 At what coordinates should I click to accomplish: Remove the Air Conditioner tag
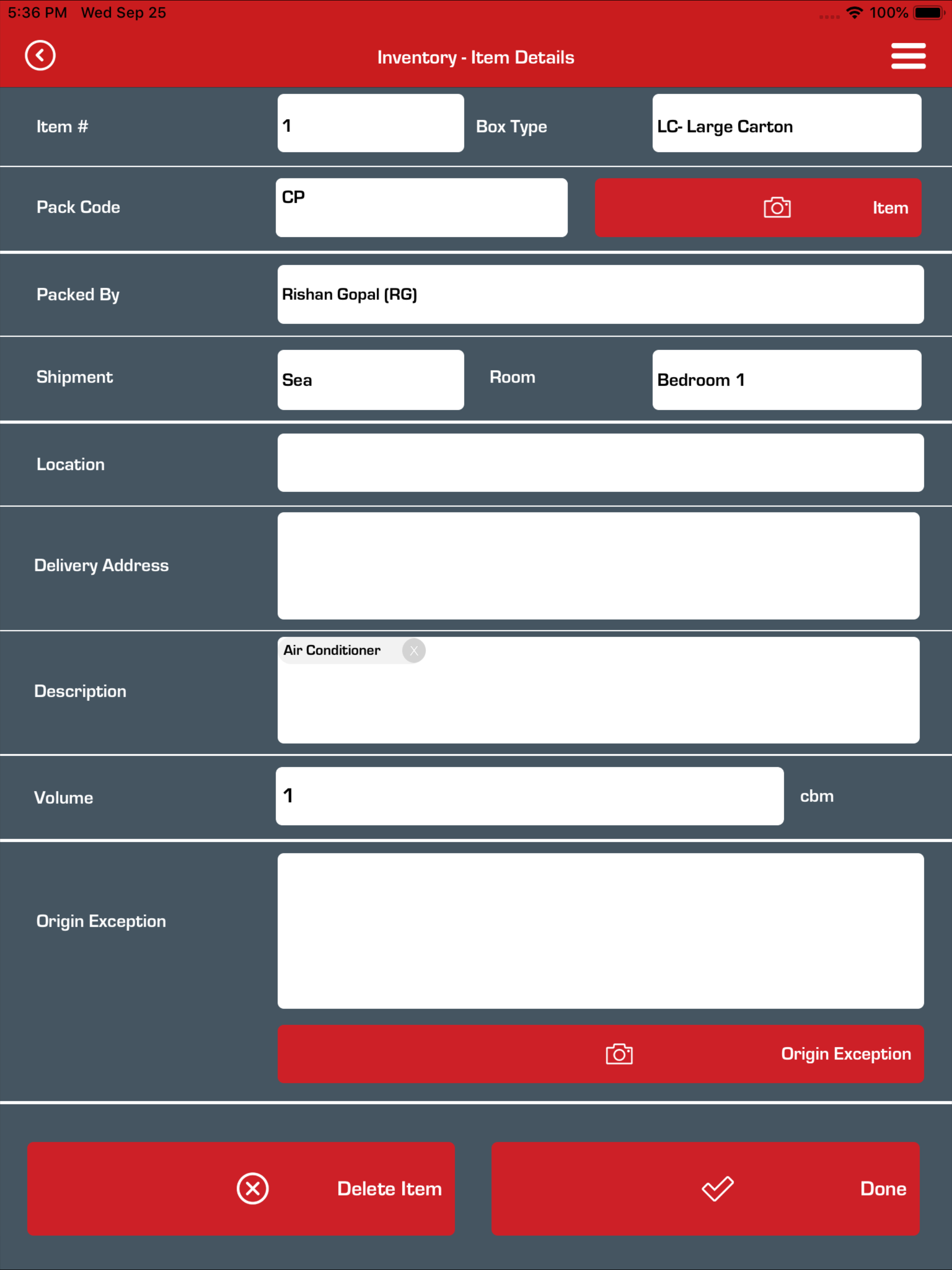(413, 650)
